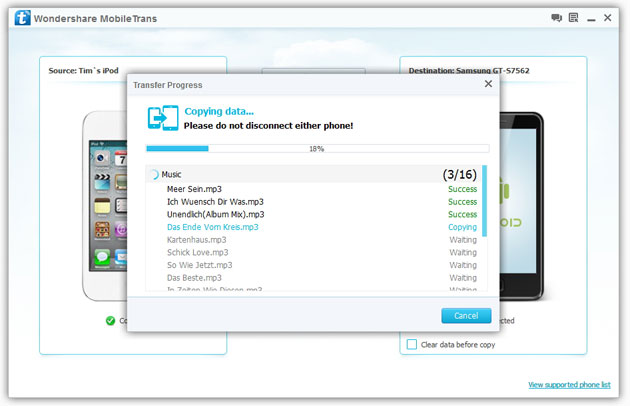Click the (3/16) music file counter

460,174
